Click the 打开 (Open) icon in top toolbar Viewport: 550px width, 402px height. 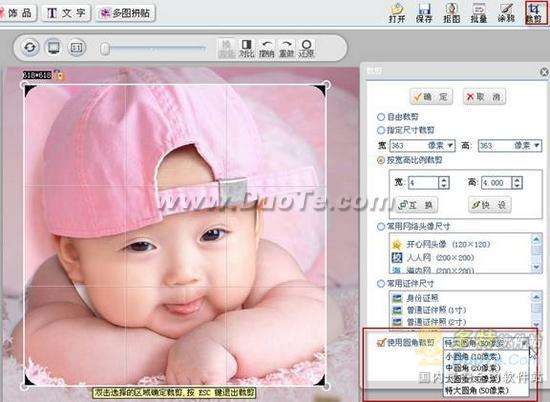click(397, 13)
